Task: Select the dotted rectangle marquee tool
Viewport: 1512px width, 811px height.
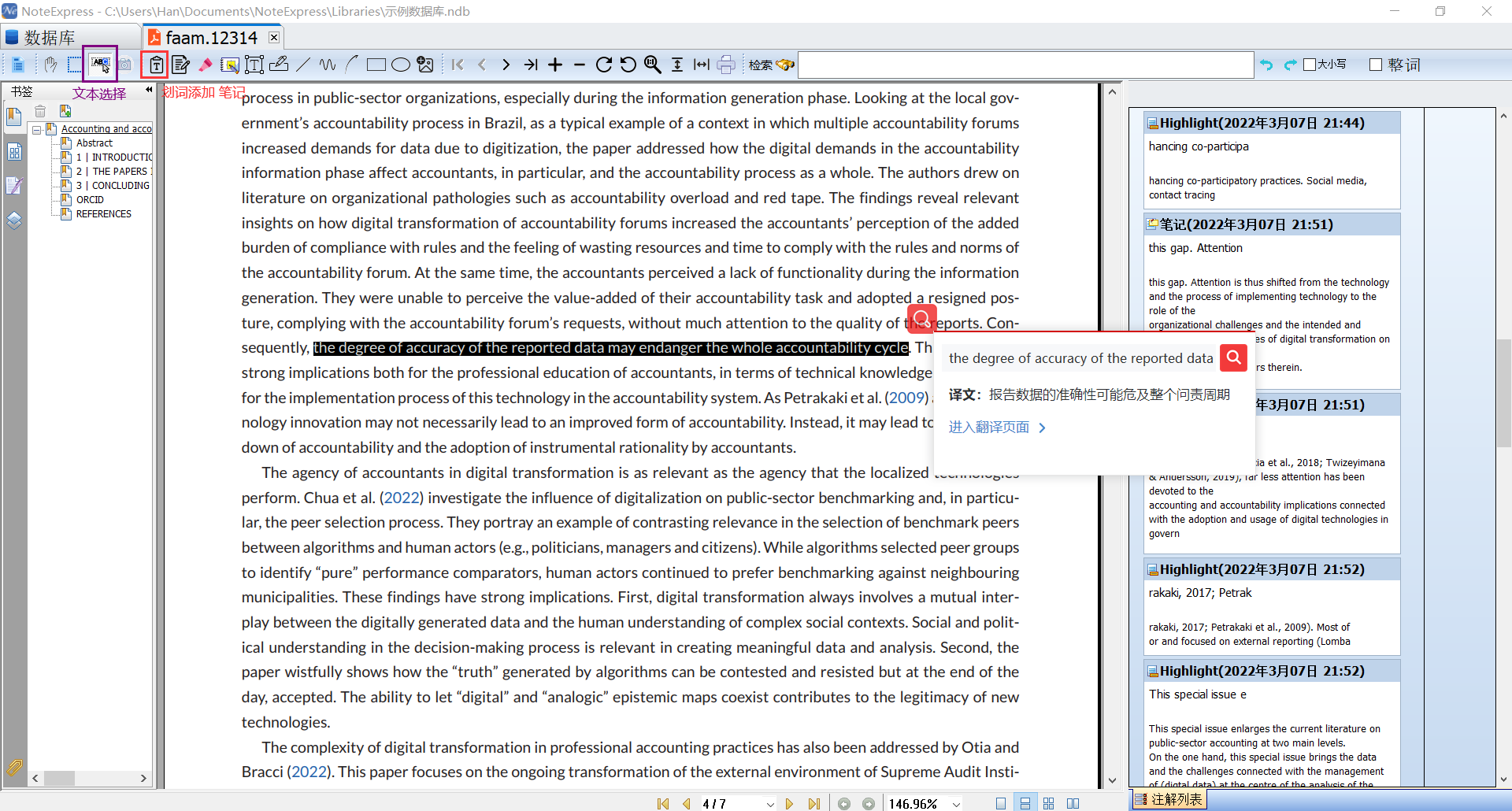Action: pyautogui.click(x=75, y=65)
